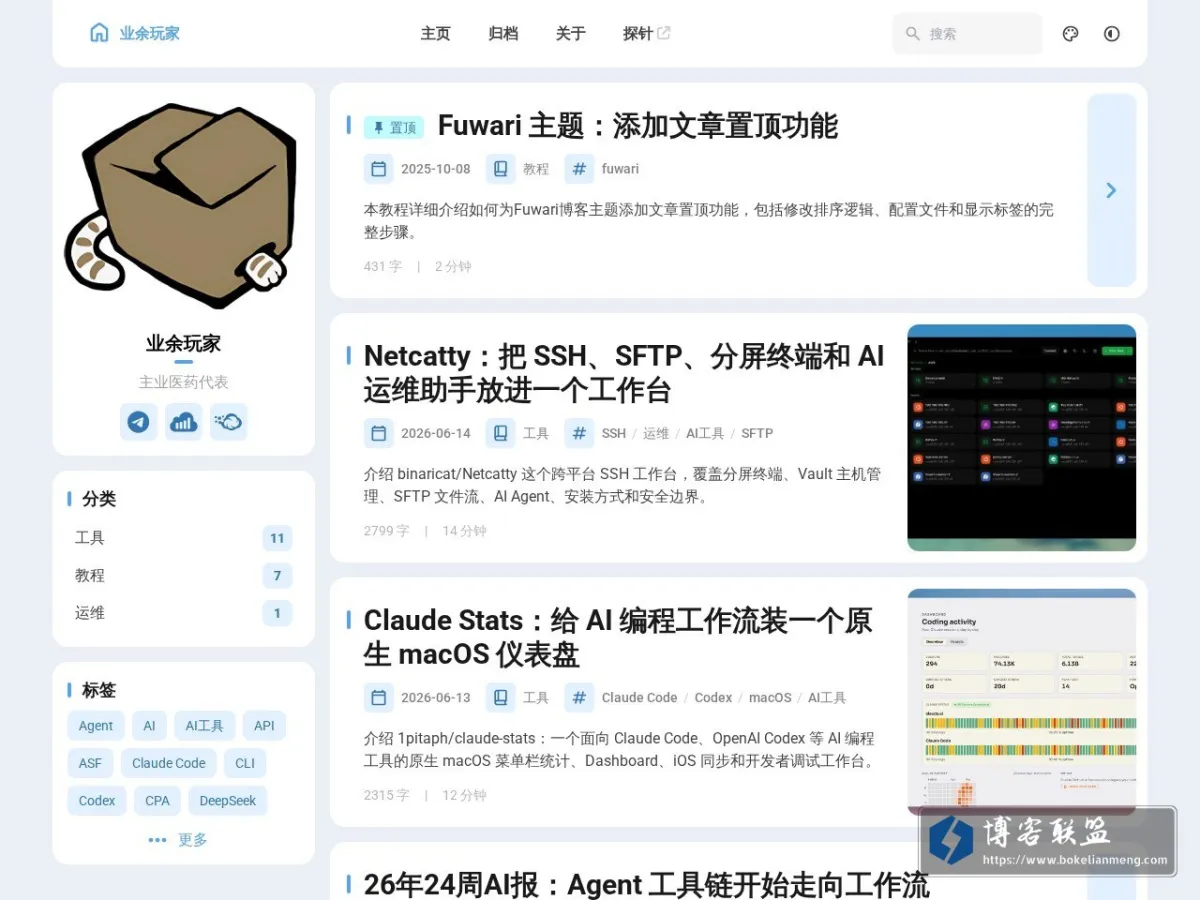This screenshot has height=900, width=1200.
Task: Click the book icon on the Claude Stats post
Action: tap(501, 697)
